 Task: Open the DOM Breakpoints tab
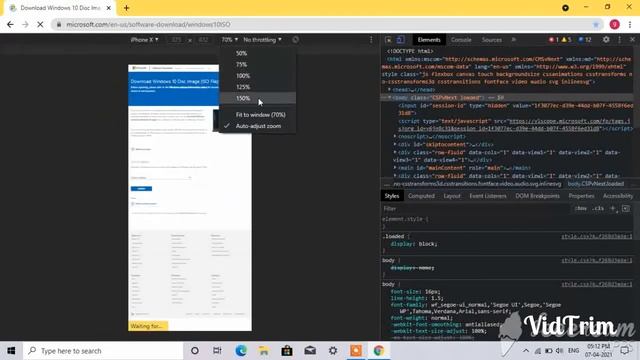537,196
